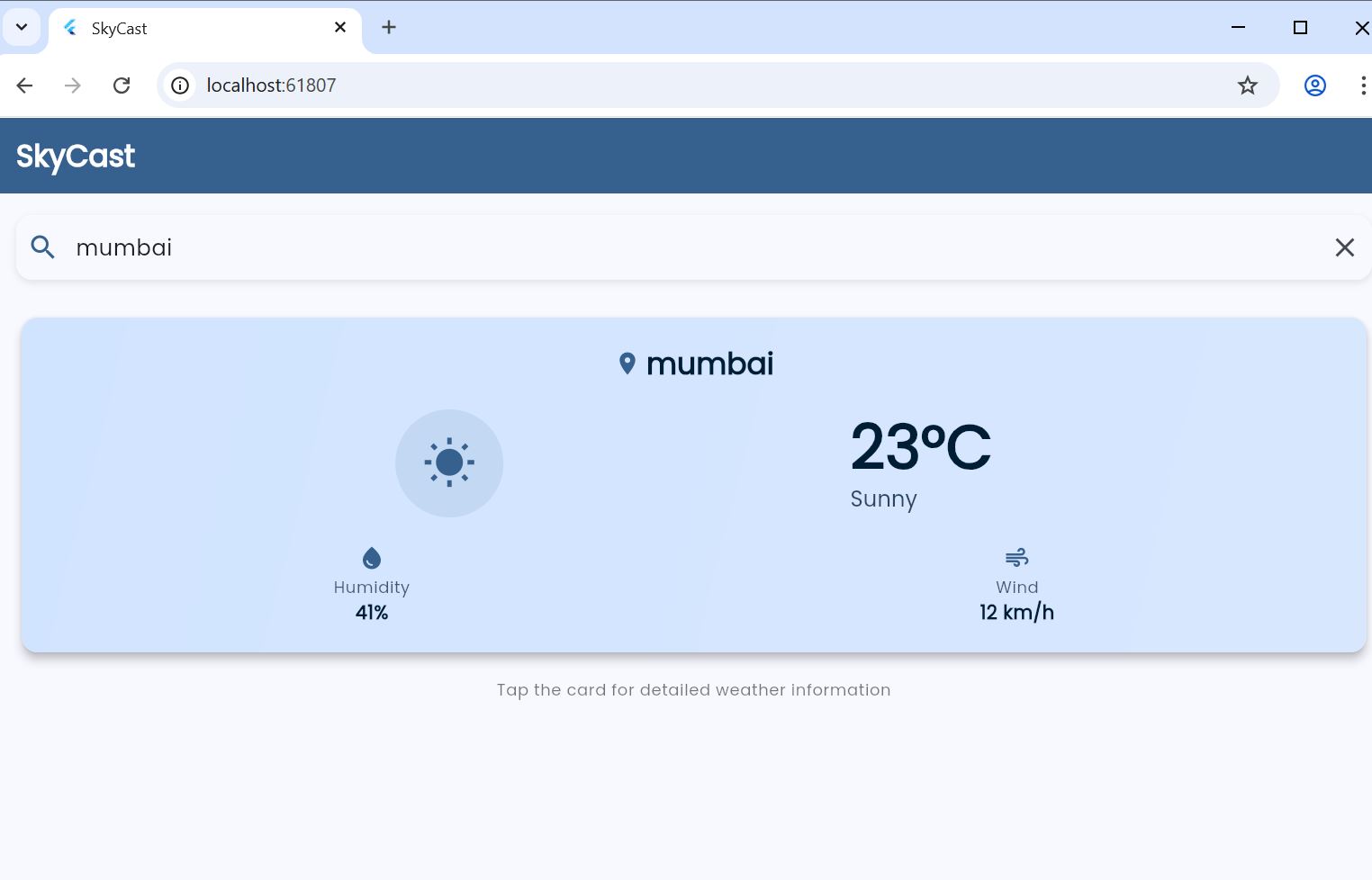Click the wind gust icon
The image size is (1372, 880).
coord(1016,558)
